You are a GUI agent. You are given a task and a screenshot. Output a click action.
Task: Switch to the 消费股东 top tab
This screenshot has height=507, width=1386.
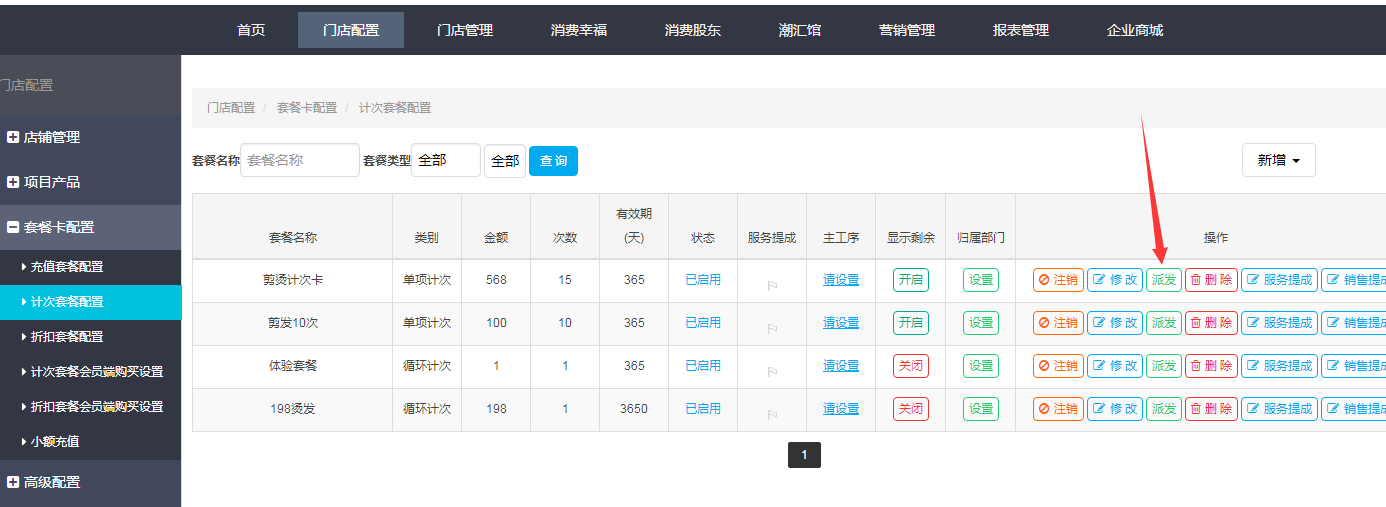(x=693, y=30)
